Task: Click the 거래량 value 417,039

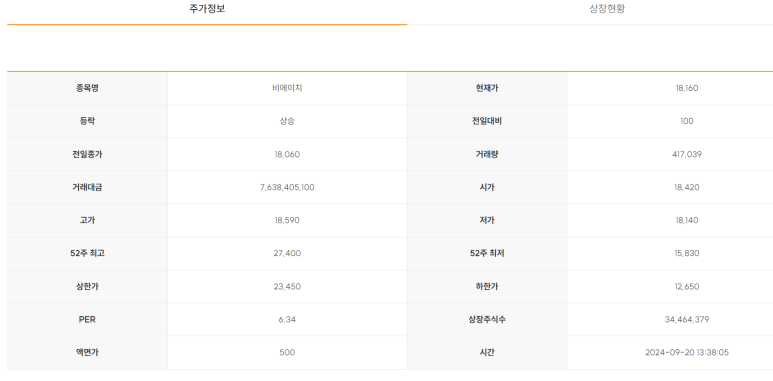Action: coord(687,154)
